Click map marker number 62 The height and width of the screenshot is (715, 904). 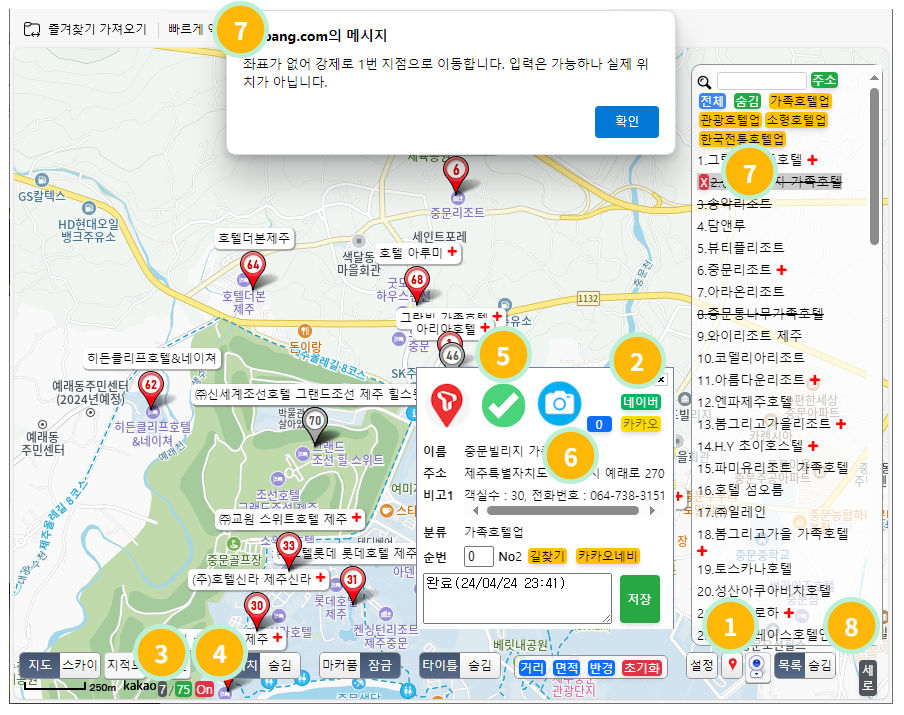(151, 385)
